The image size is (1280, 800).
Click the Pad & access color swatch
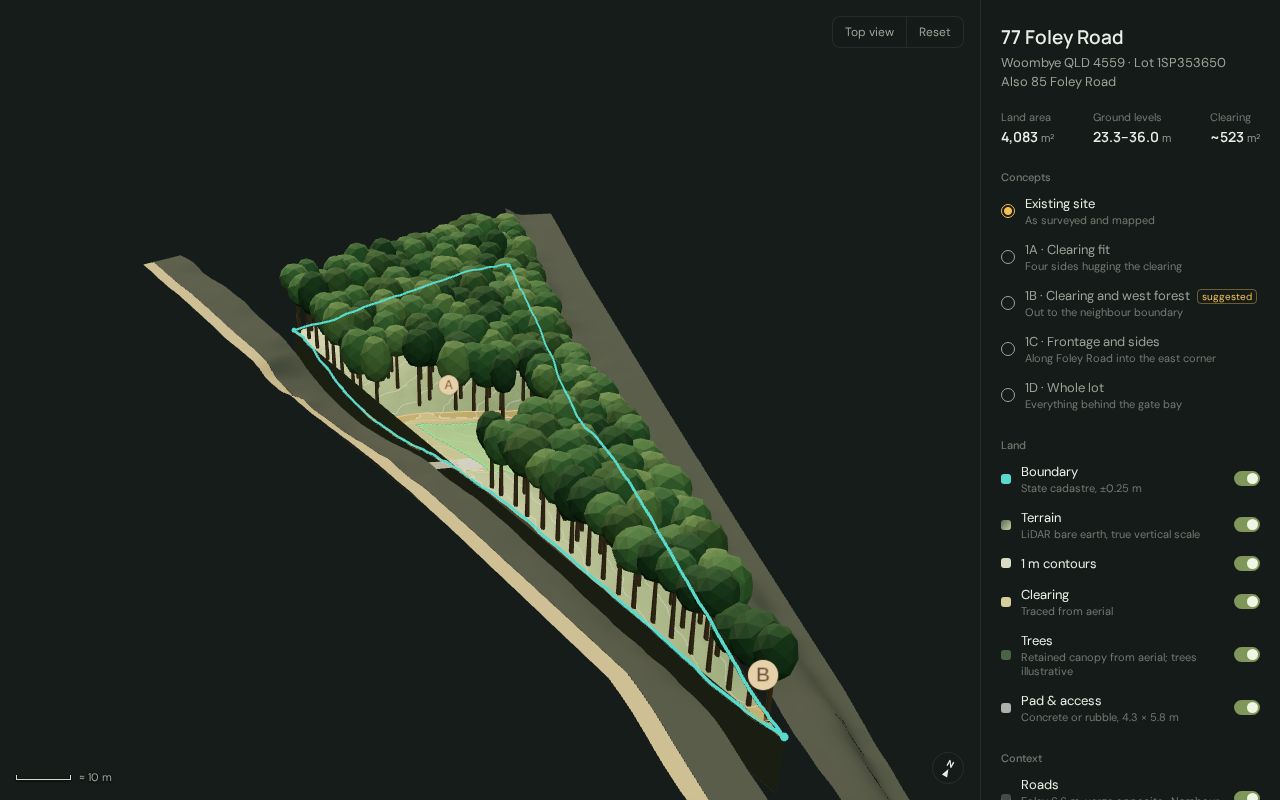click(x=1006, y=708)
